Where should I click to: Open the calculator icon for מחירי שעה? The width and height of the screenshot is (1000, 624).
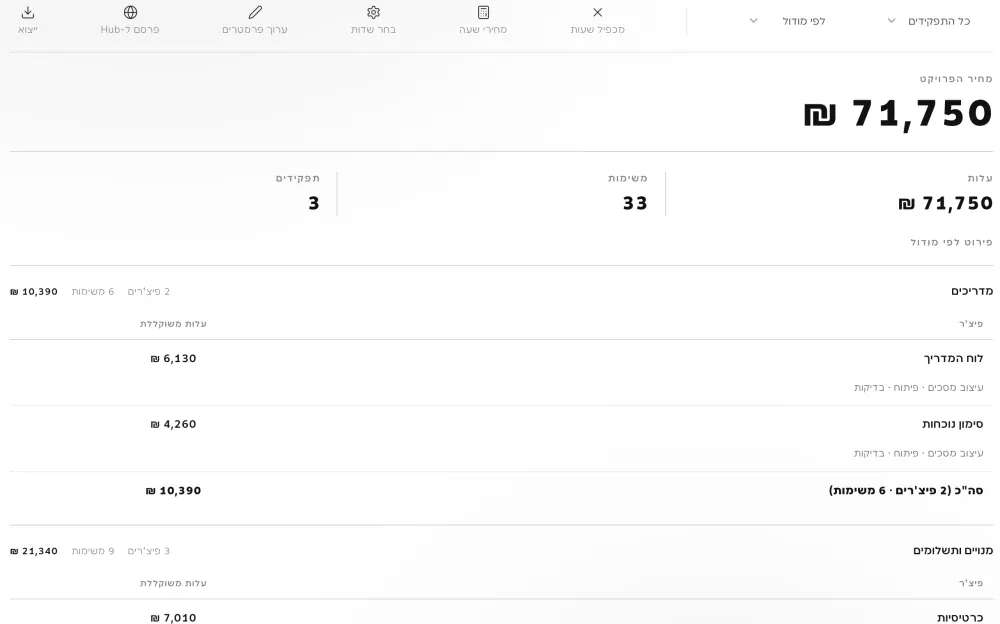coord(483,12)
